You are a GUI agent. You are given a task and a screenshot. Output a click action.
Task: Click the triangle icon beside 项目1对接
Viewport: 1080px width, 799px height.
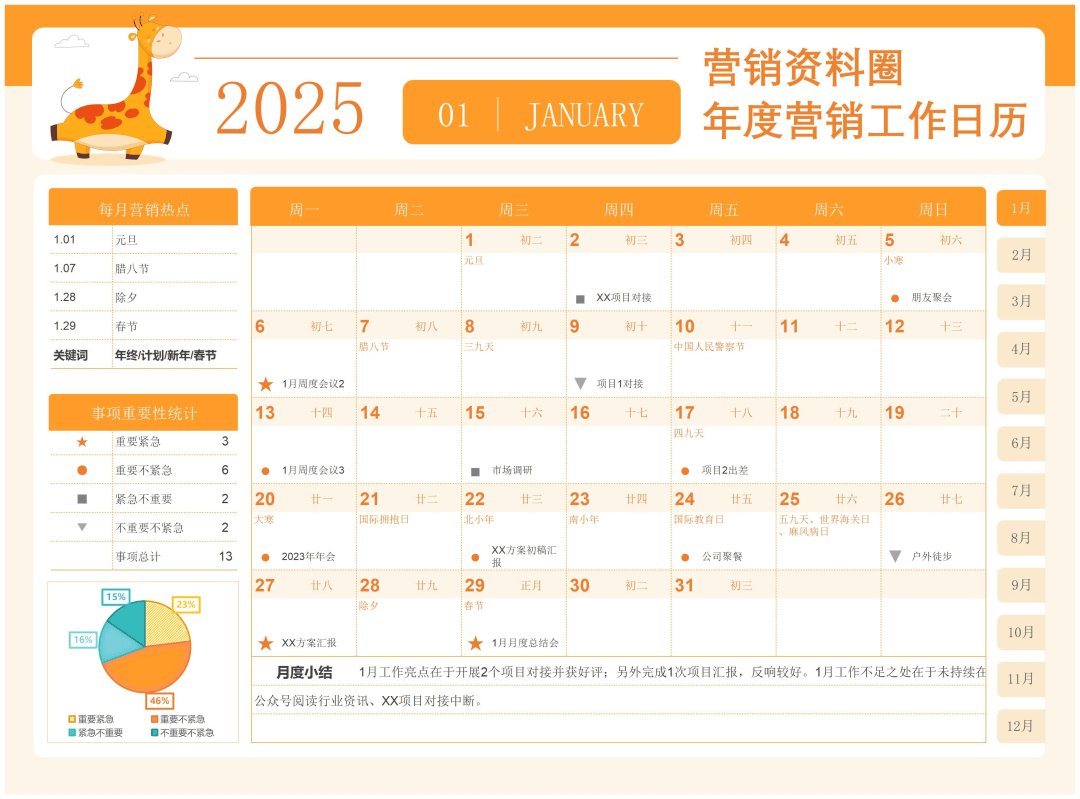pyautogui.click(x=581, y=380)
